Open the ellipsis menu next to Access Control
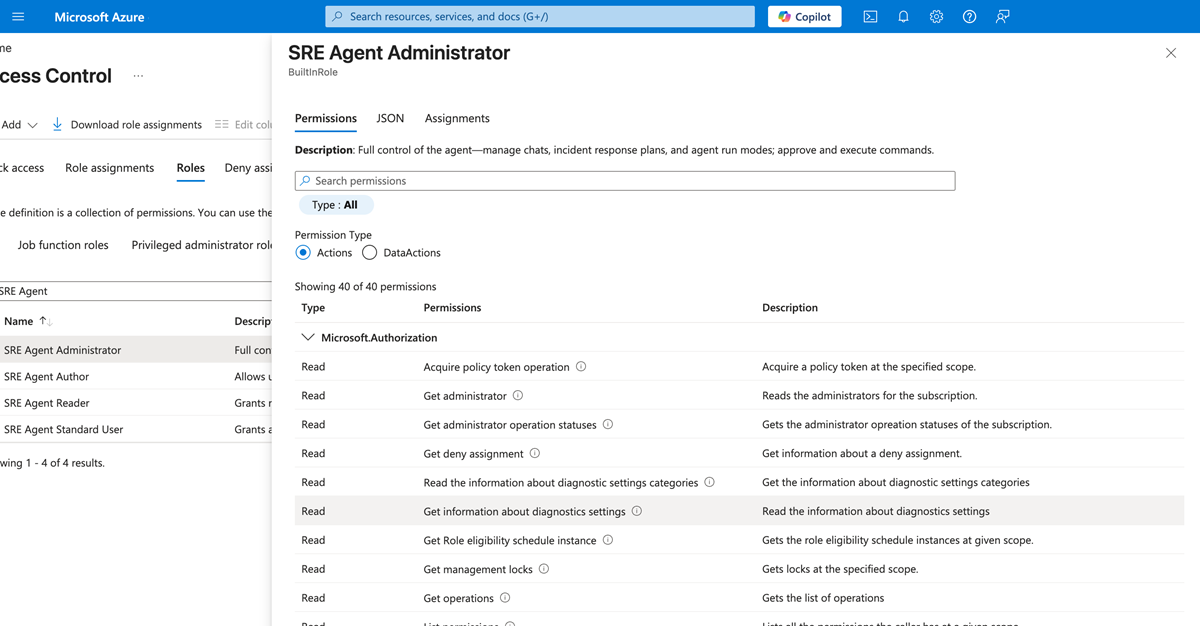Screen dimensions: 1200x626 pyautogui.click(x=138, y=76)
